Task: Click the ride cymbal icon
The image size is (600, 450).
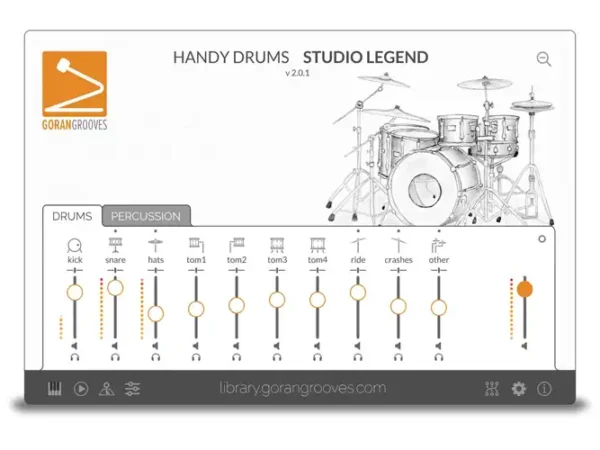Action: (x=358, y=245)
